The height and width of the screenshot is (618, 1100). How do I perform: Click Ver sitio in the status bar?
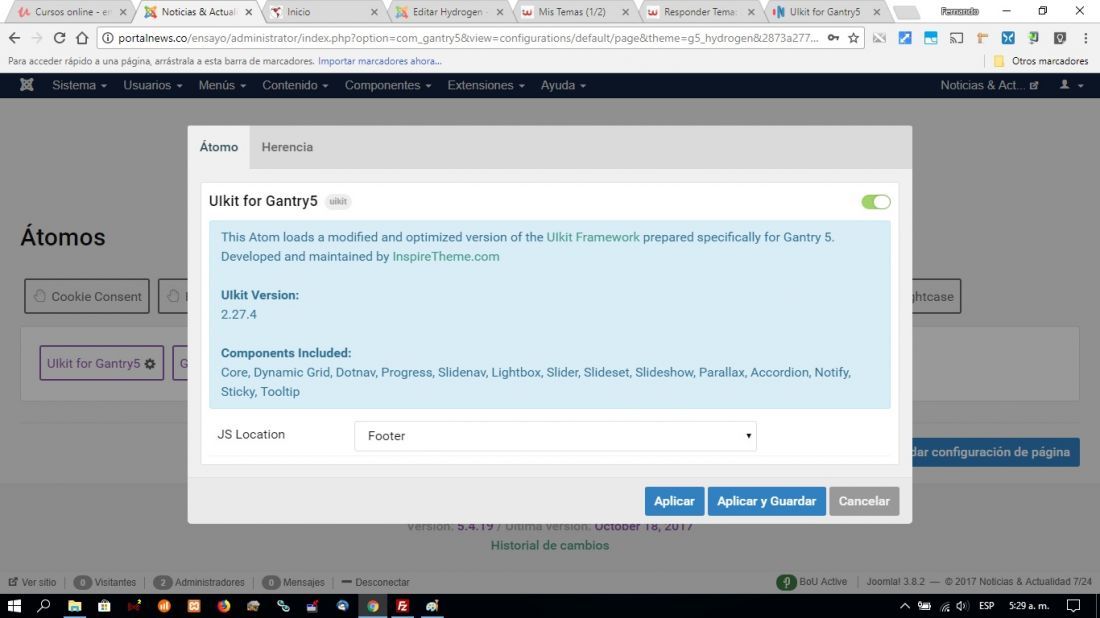point(32,582)
